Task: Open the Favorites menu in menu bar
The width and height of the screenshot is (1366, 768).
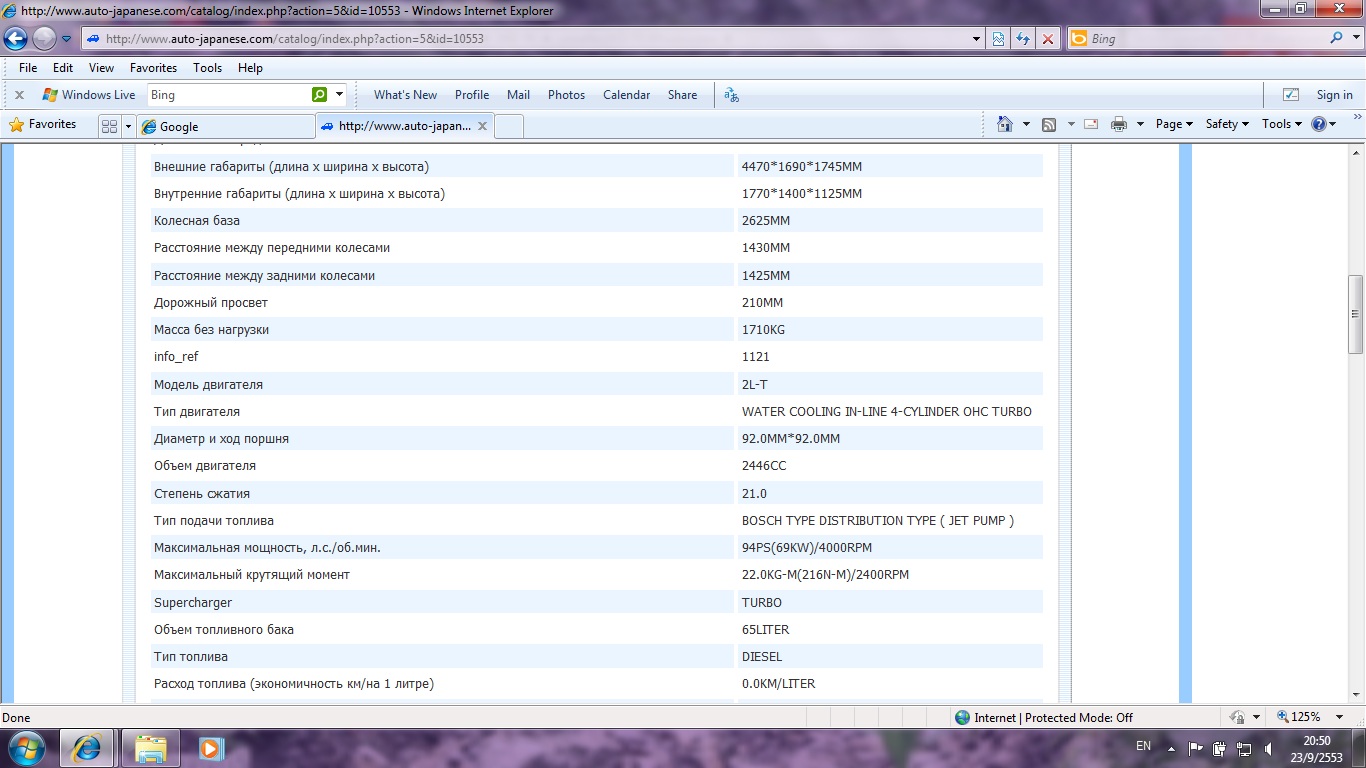Action: pyautogui.click(x=153, y=68)
